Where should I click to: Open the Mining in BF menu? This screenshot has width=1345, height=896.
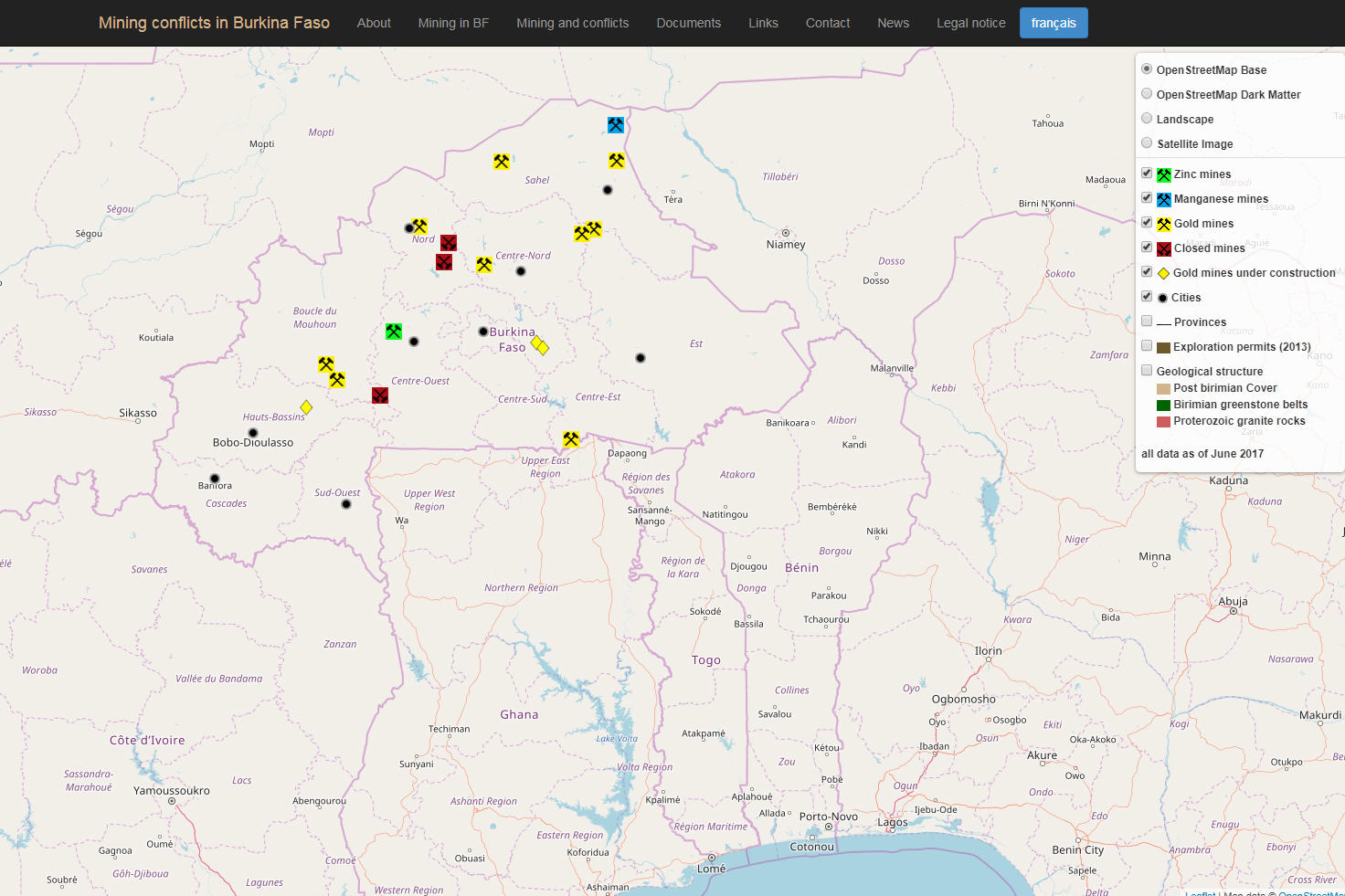pos(453,23)
